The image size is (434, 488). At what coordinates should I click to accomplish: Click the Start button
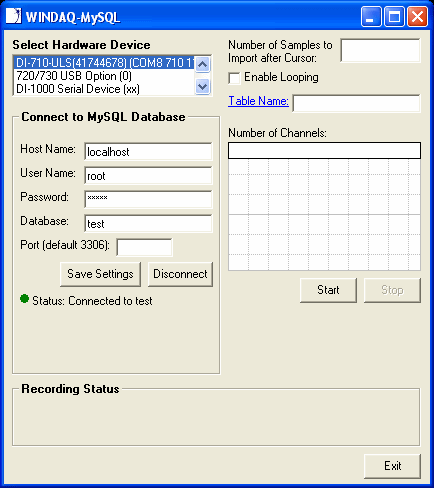pyautogui.click(x=328, y=290)
